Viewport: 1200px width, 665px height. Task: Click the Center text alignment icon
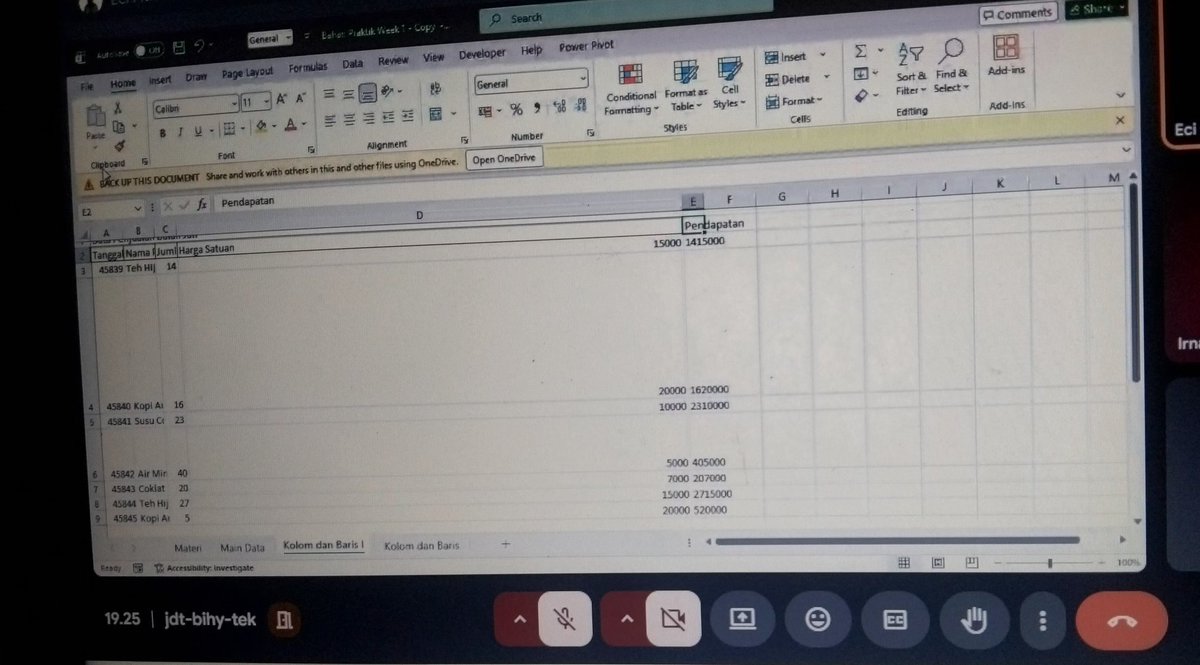point(347,120)
